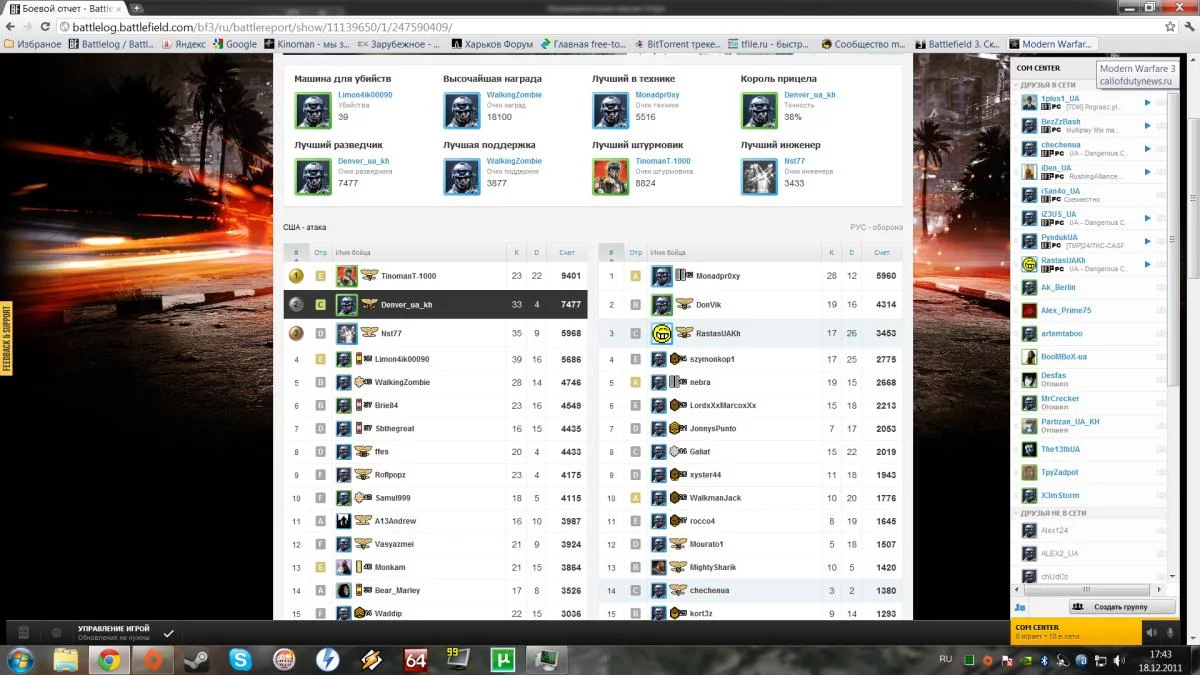This screenshot has width=1200, height=675.
Task: Click arrow right of Com Center speaker
Action: click(1171, 632)
